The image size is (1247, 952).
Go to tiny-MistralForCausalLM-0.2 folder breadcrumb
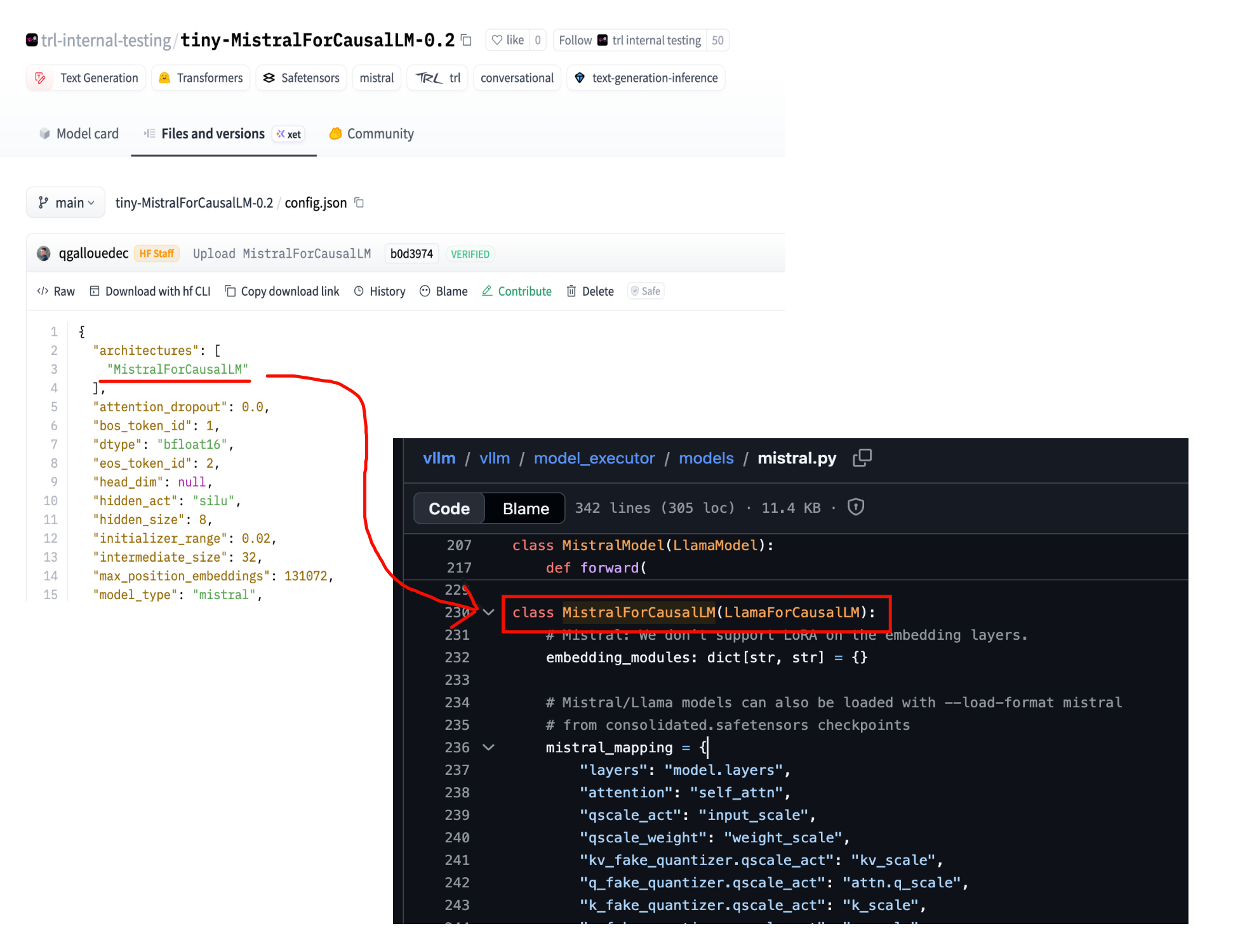pyautogui.click(x=194, y=203)
